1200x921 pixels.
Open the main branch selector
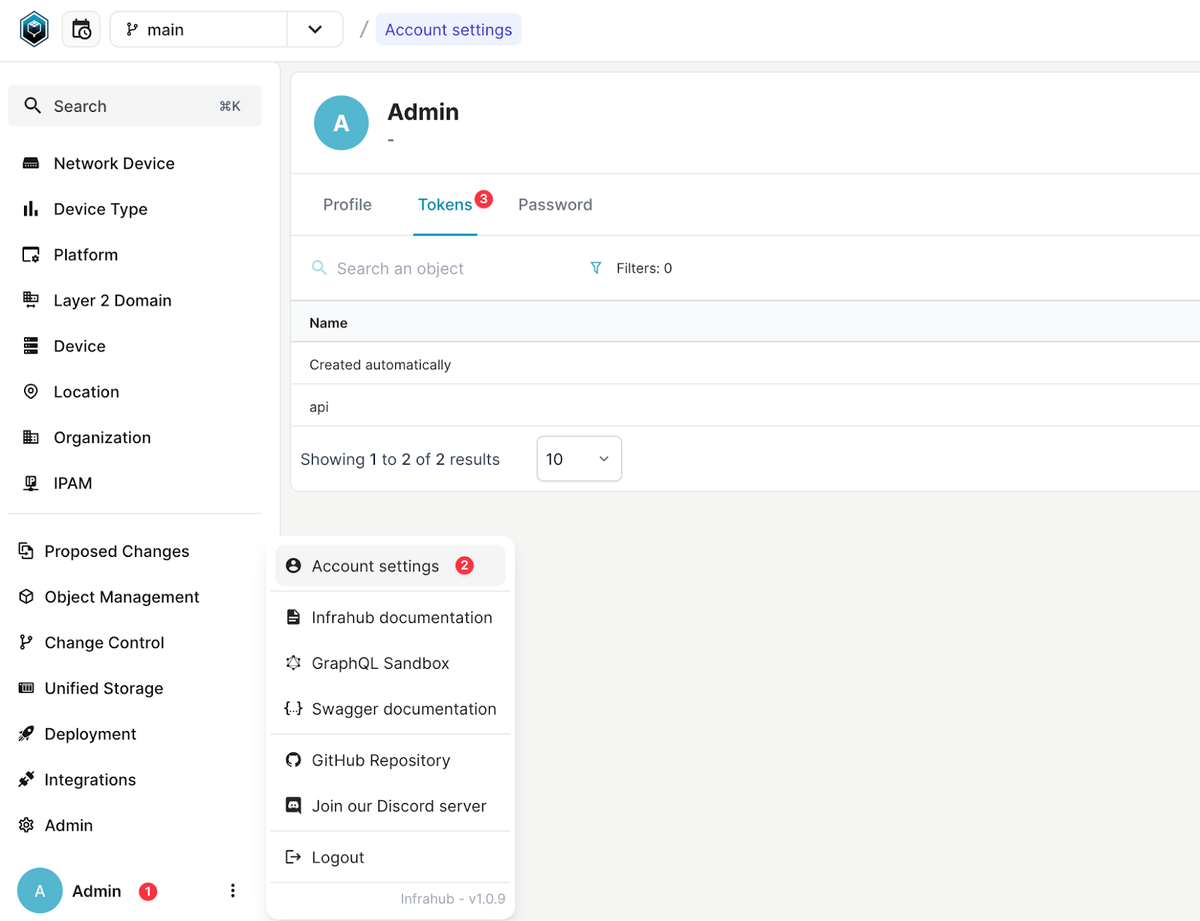pos(199,29)
